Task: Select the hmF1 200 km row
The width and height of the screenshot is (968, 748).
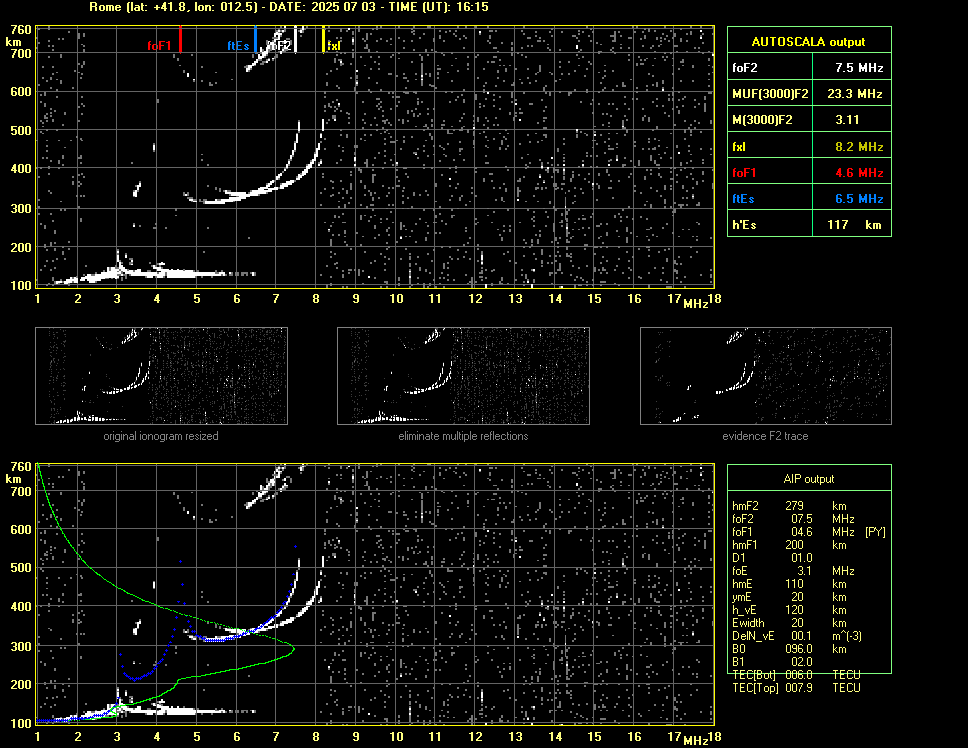Action: pos(788,544)
